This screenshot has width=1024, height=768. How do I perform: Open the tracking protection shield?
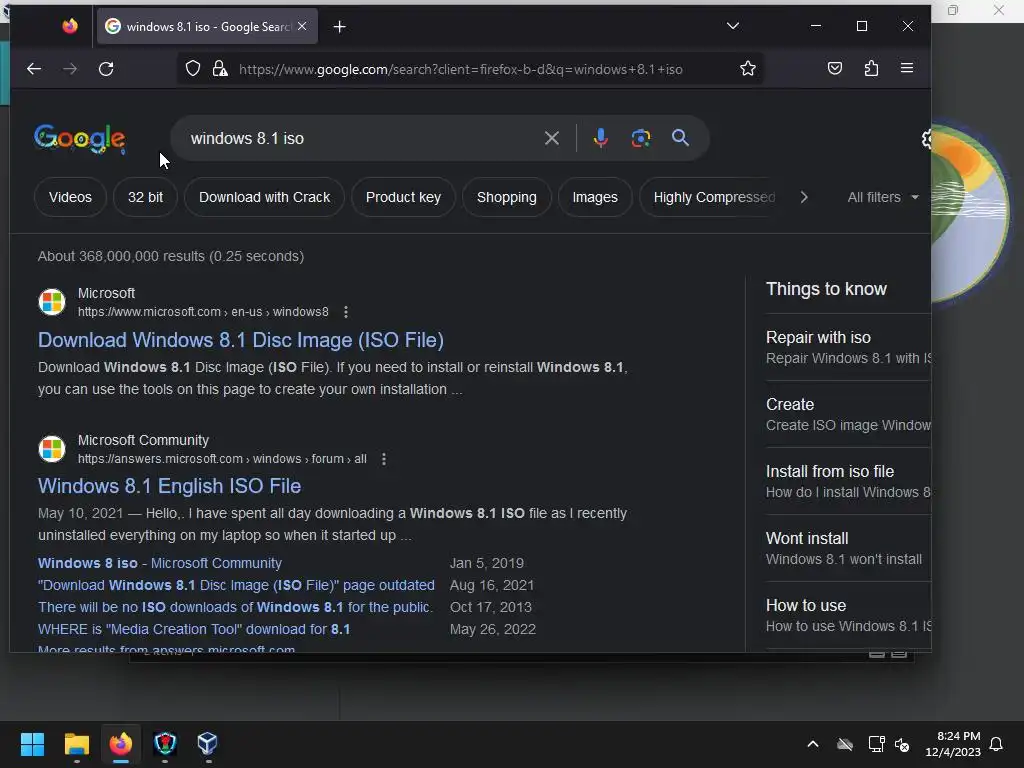pos(193,69)
